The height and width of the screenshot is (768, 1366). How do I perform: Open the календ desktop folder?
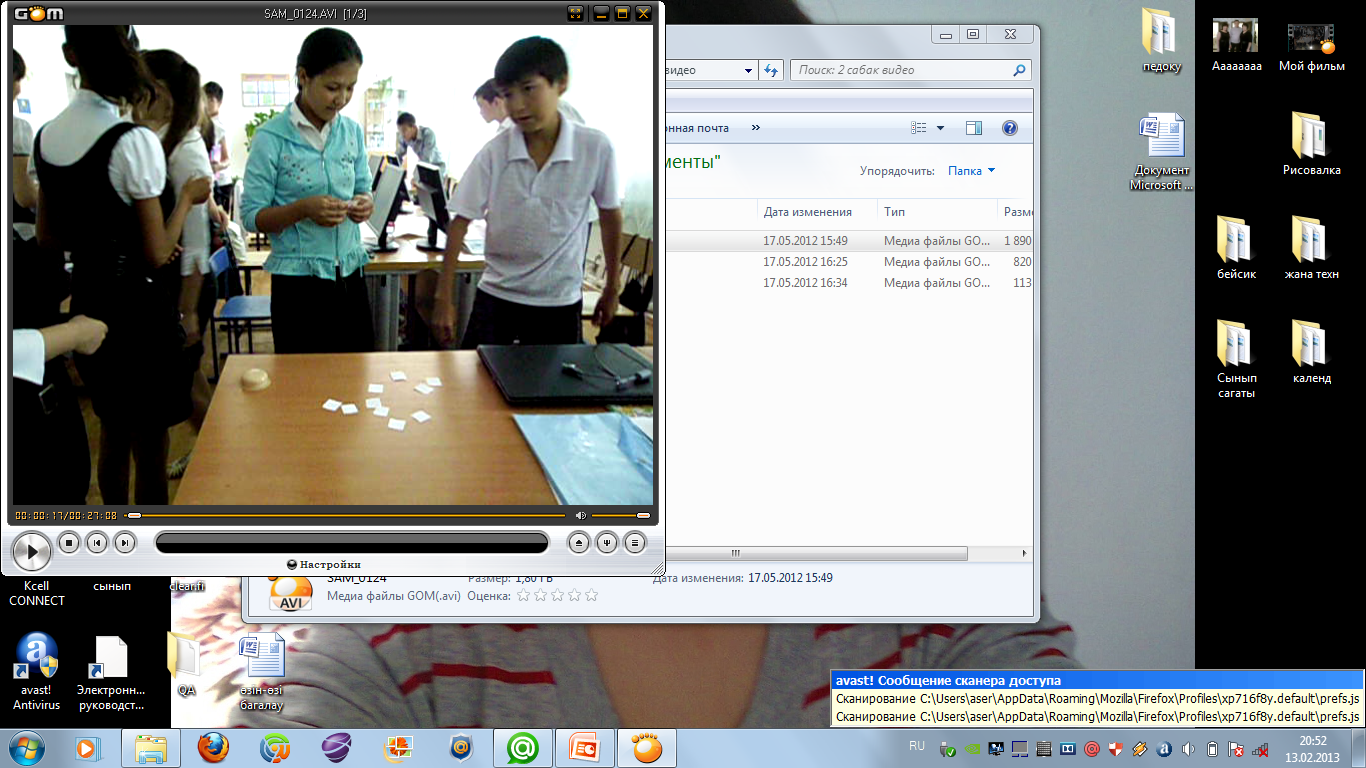(1311, 351)
